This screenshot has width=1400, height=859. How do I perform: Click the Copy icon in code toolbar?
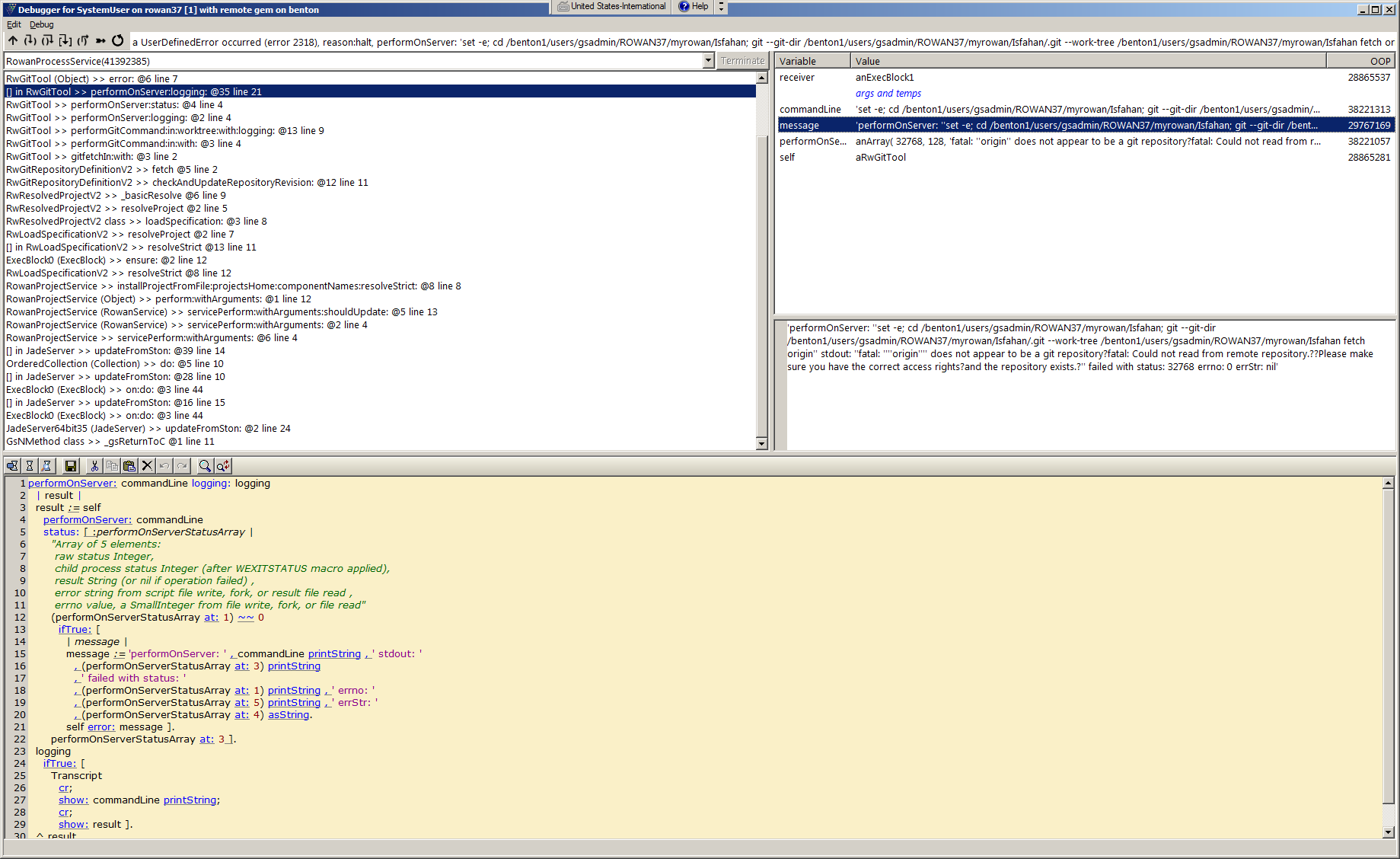pyautogui.click(x=112, y=466)
